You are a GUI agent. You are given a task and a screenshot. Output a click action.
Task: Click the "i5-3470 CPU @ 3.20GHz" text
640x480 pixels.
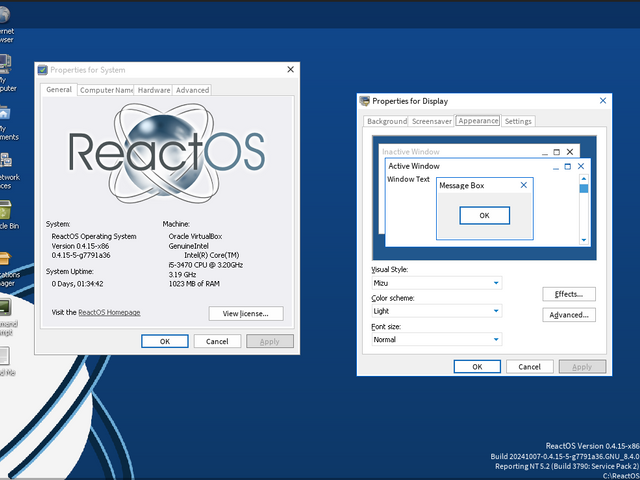pos(206,265)
